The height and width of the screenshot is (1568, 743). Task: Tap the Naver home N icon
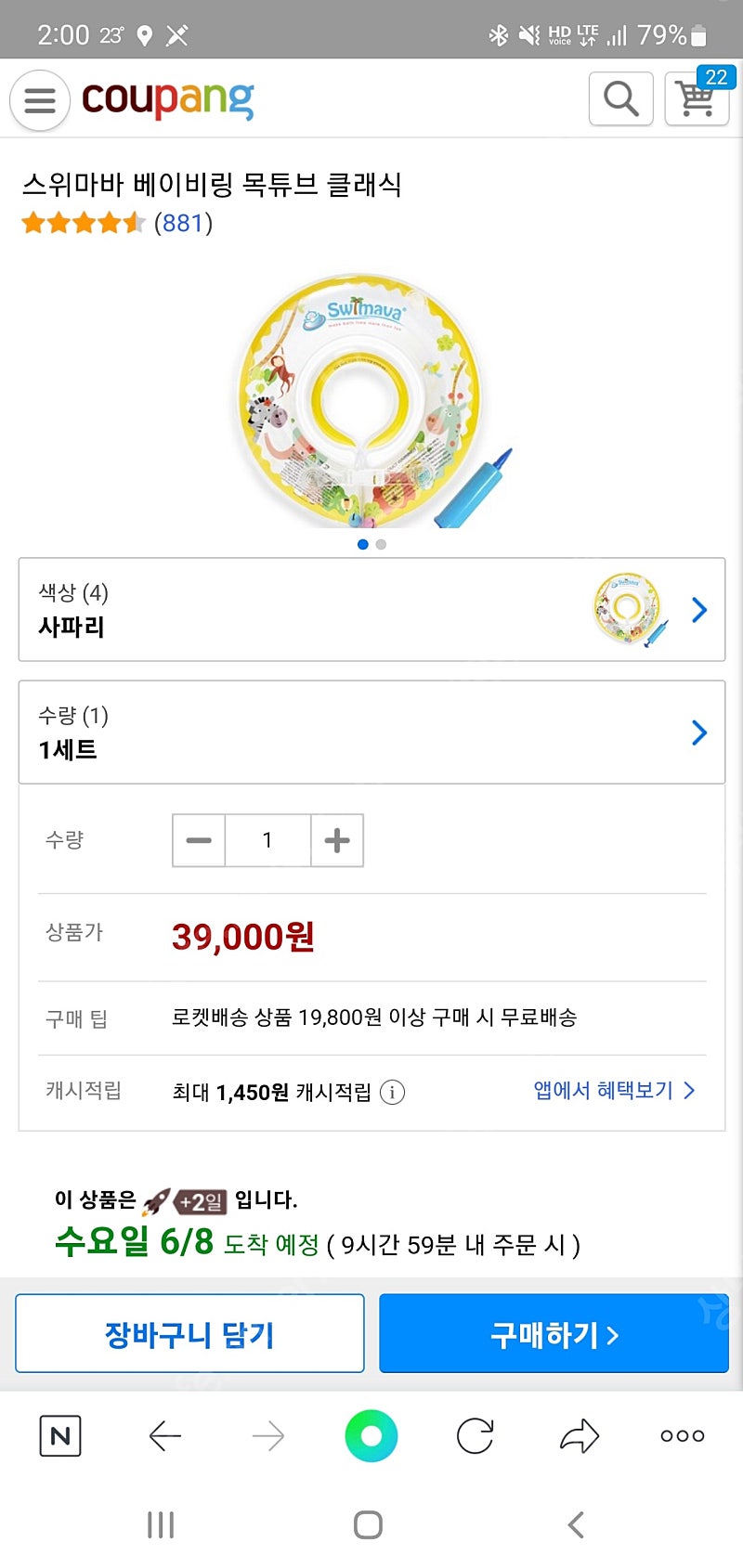(x=60, y=1436)
